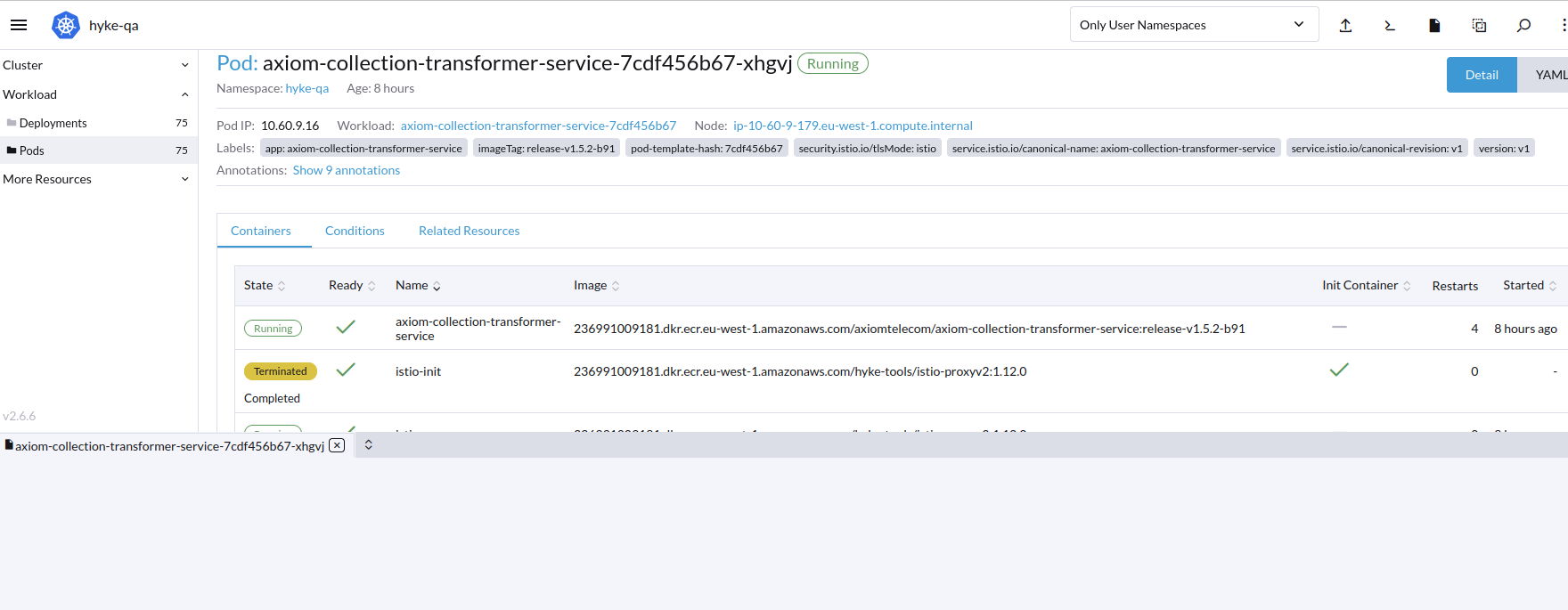Close the pod log tab with X icon
The width and height of the screenshot is (1568, 610).
[337, 445]
